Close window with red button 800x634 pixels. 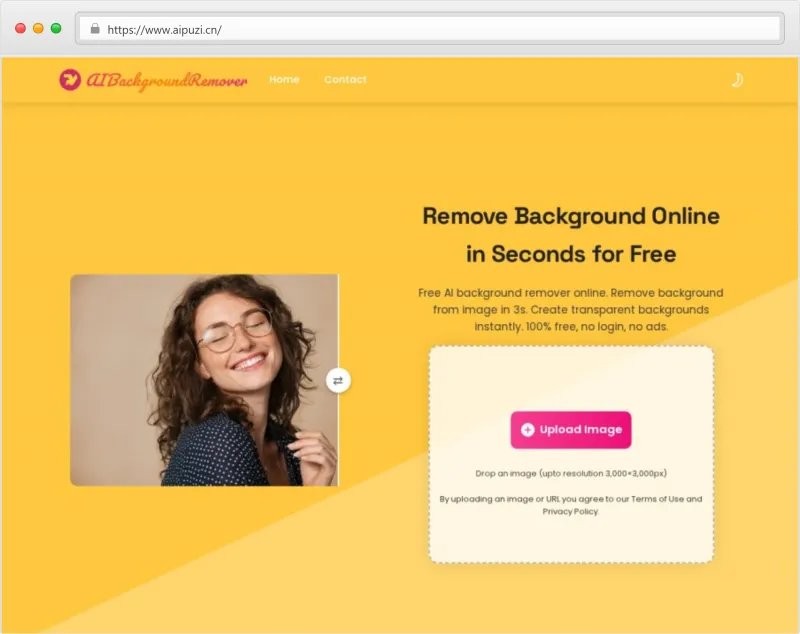pos(20,29)
